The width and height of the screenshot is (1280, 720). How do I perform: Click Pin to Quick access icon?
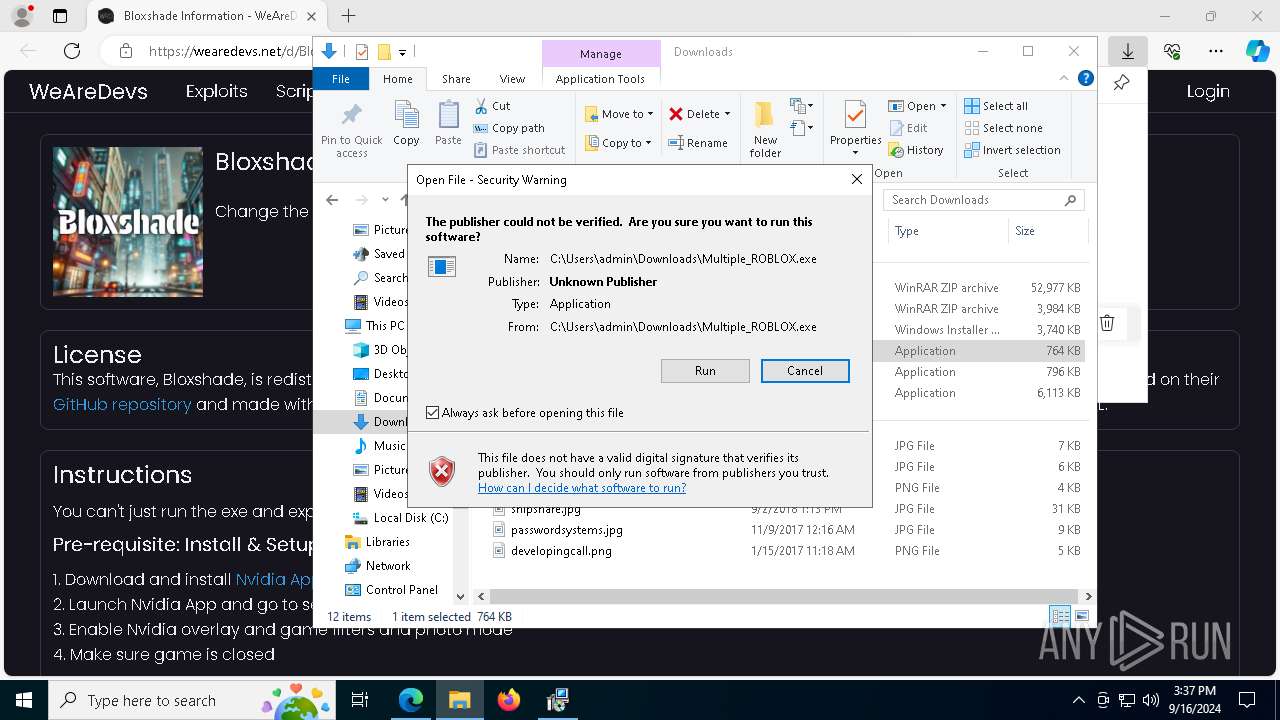352,115
